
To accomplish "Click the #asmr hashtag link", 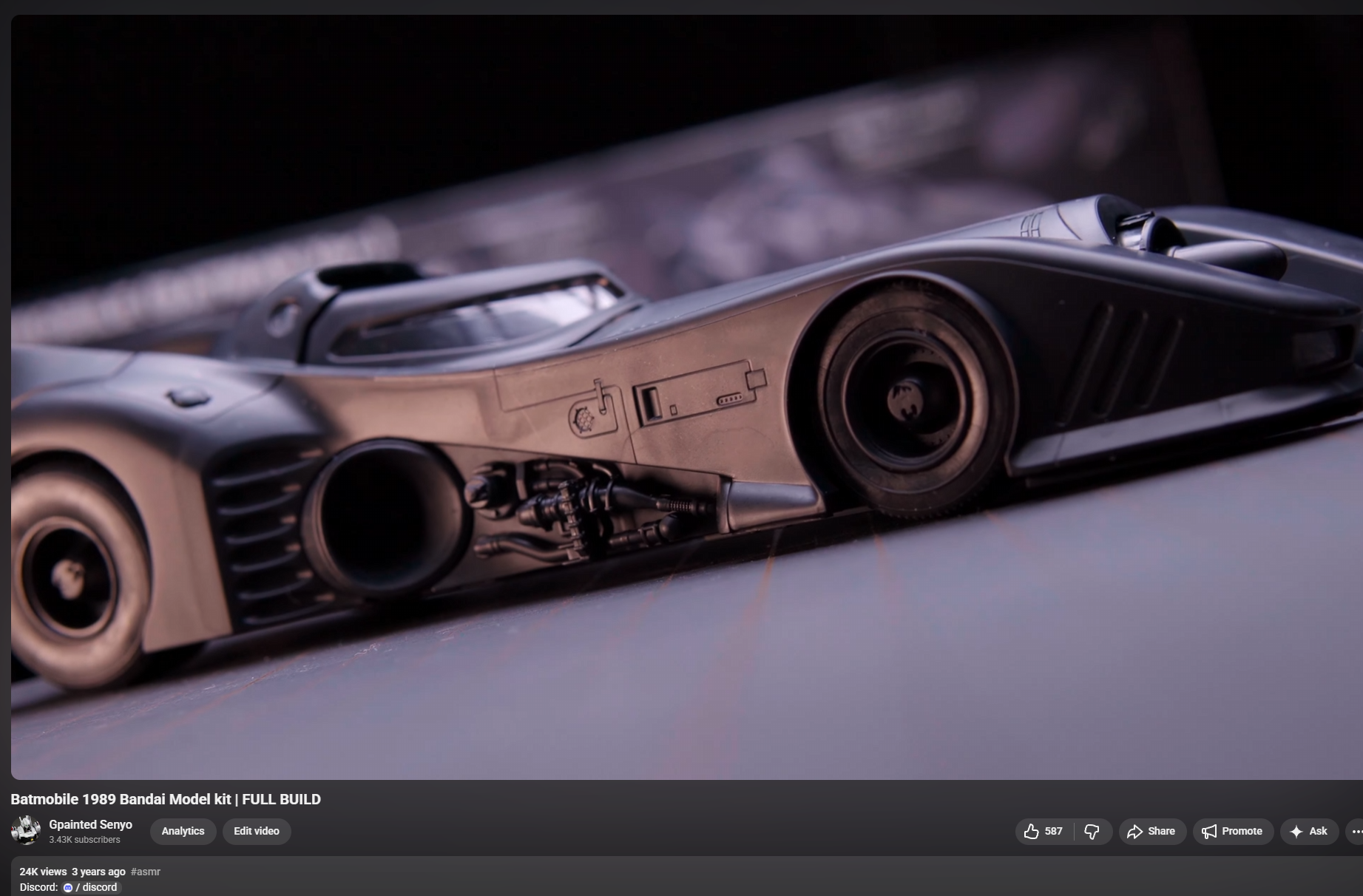I will pyautogui.click(x=146, y=872).
